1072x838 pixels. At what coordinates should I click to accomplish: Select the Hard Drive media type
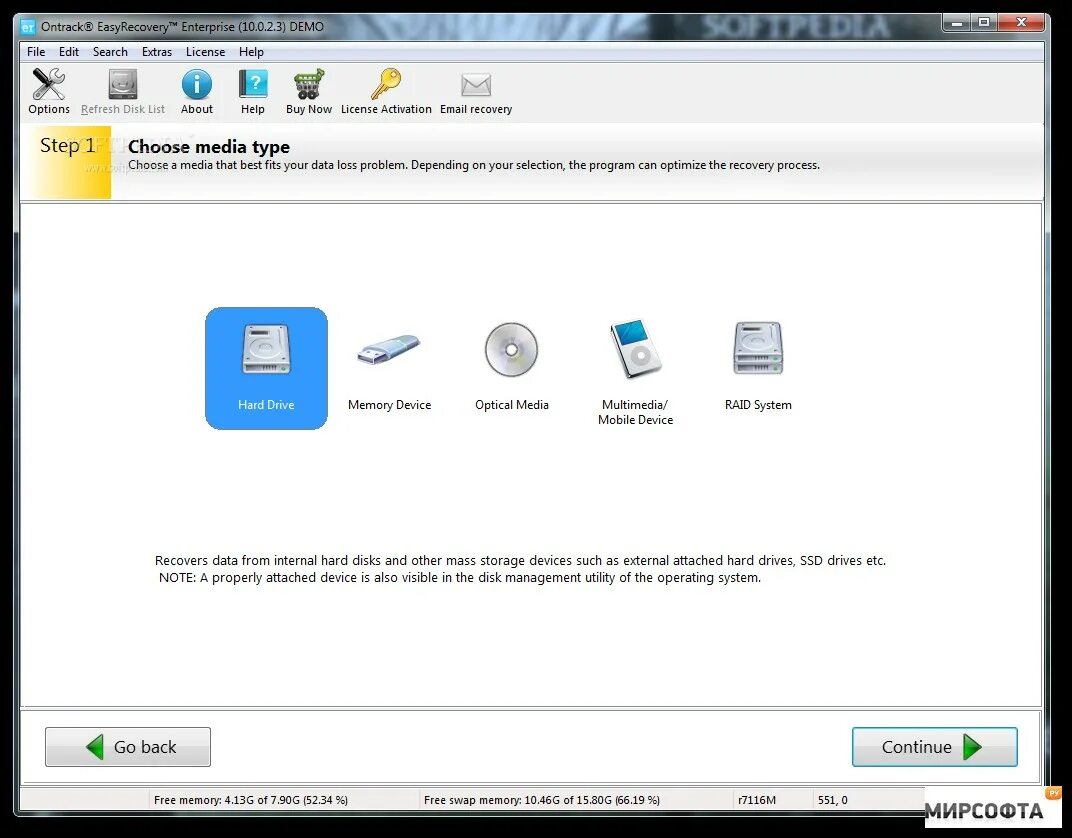[266, 368]
